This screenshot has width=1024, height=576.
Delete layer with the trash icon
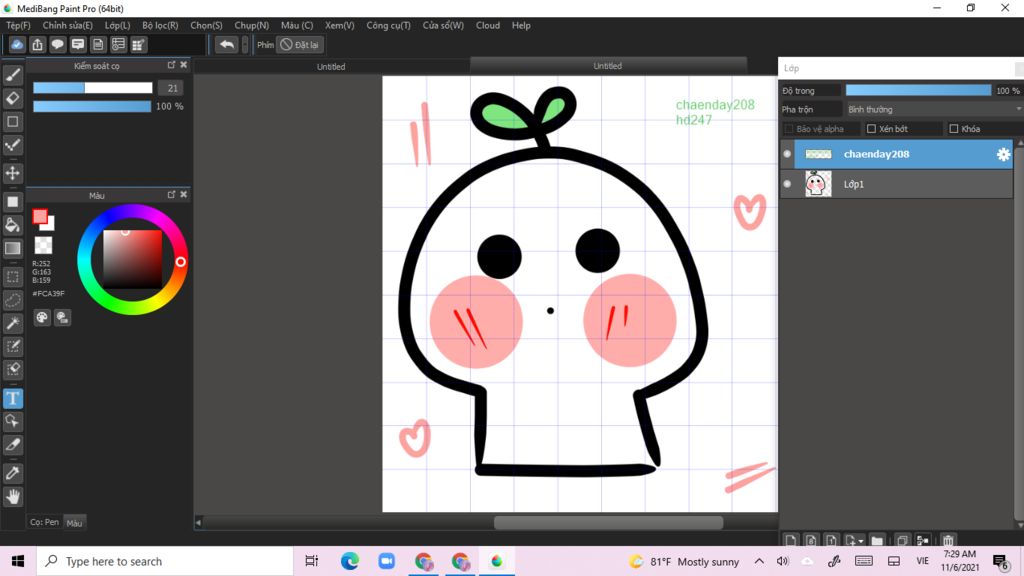948,540
